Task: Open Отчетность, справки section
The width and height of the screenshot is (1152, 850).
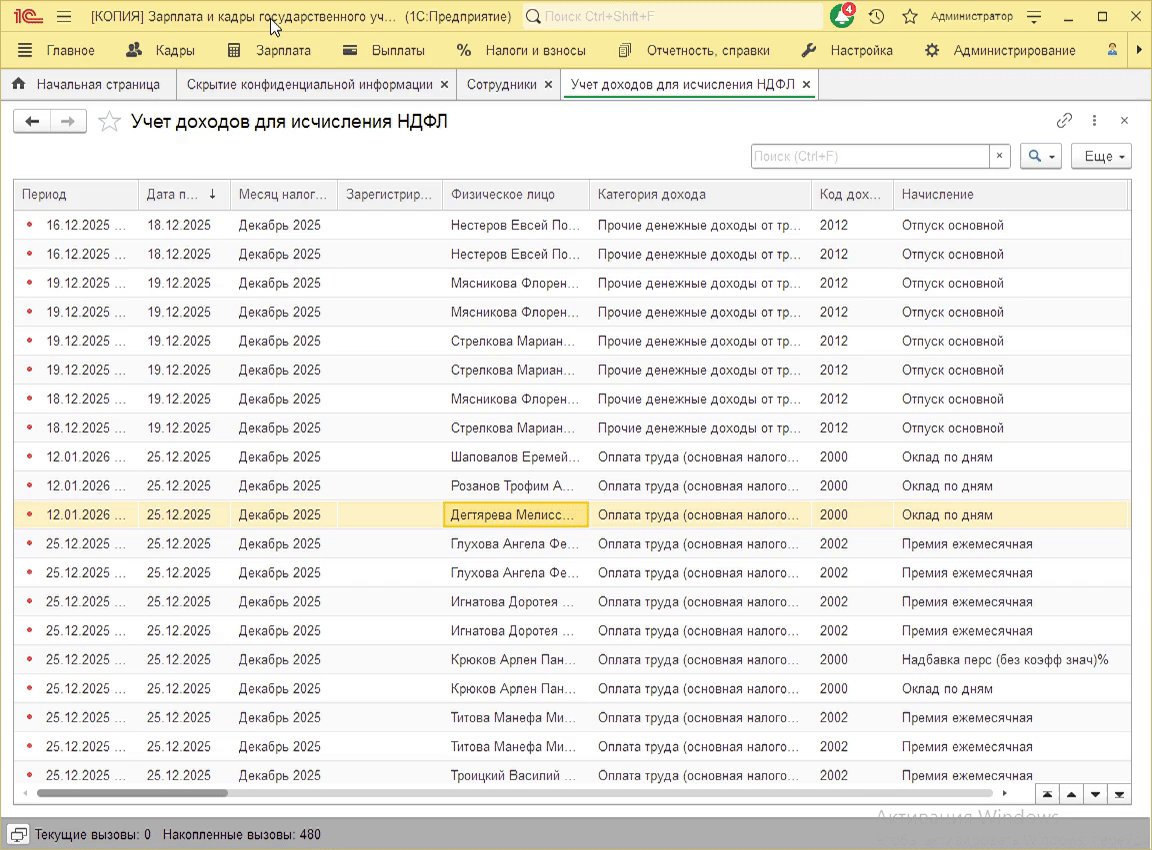Action: pos(694,50)
